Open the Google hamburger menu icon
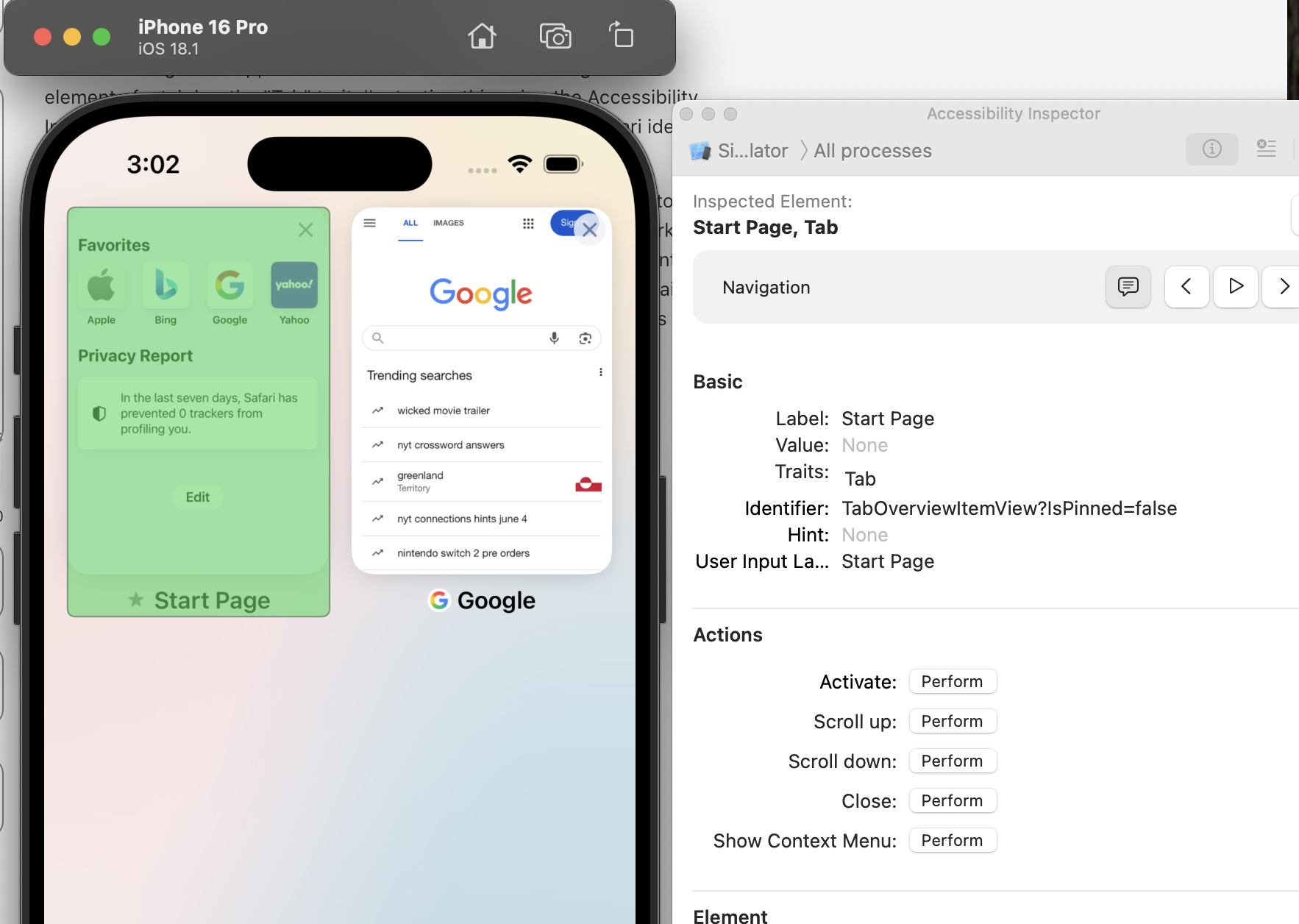This screenshot has height=924, width=1299. [x=370, y=223]
